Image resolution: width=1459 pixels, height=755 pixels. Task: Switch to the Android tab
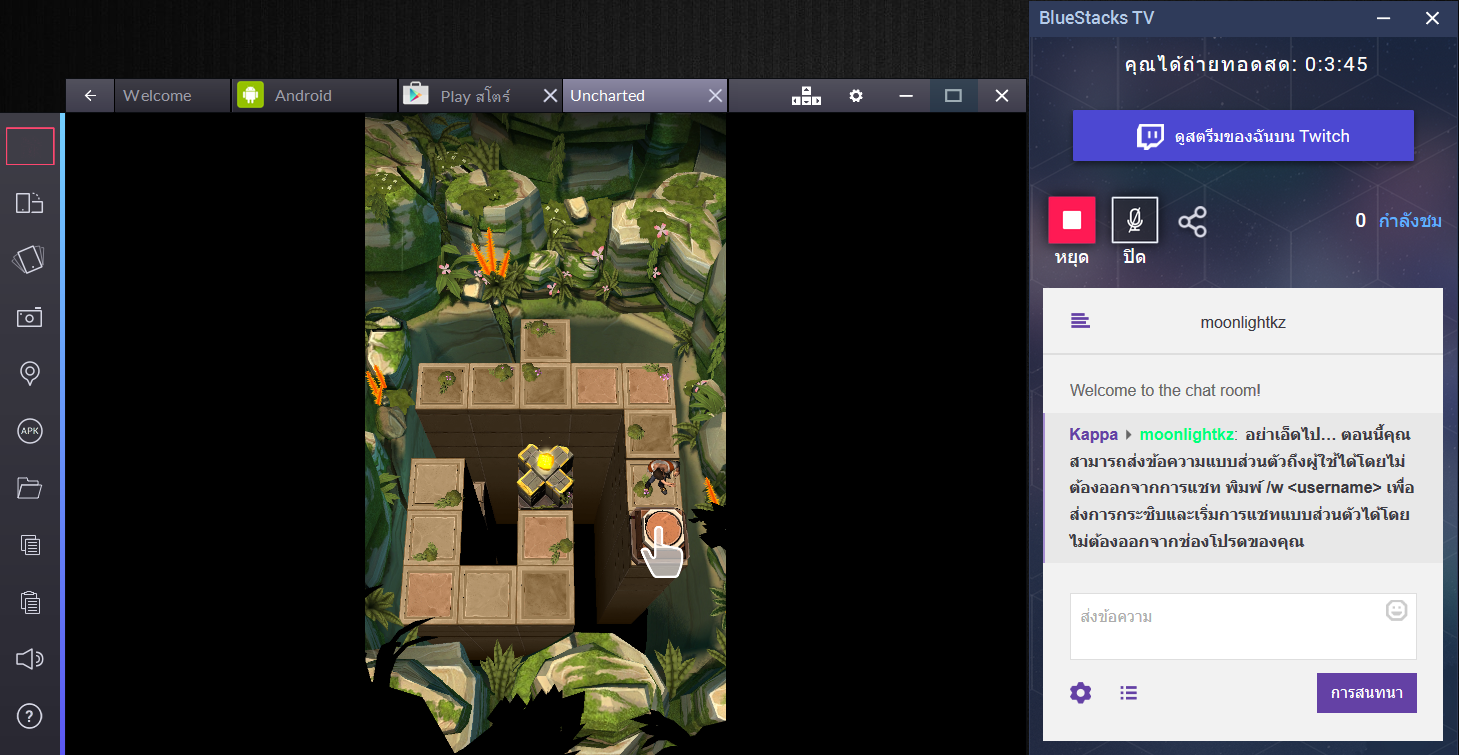click(x=314, y=96)
